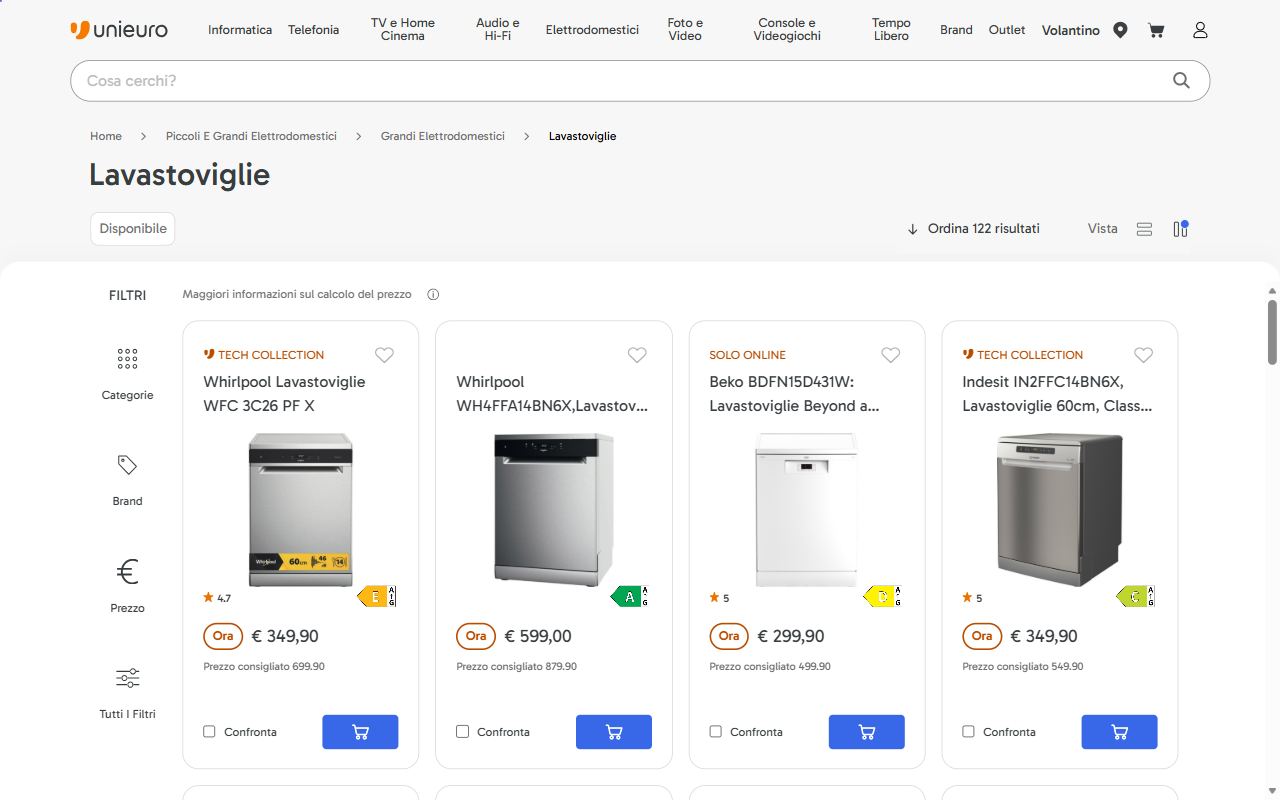1280x800 pixels.
Task: Open price calculation info icon
Action: (433, 294)
